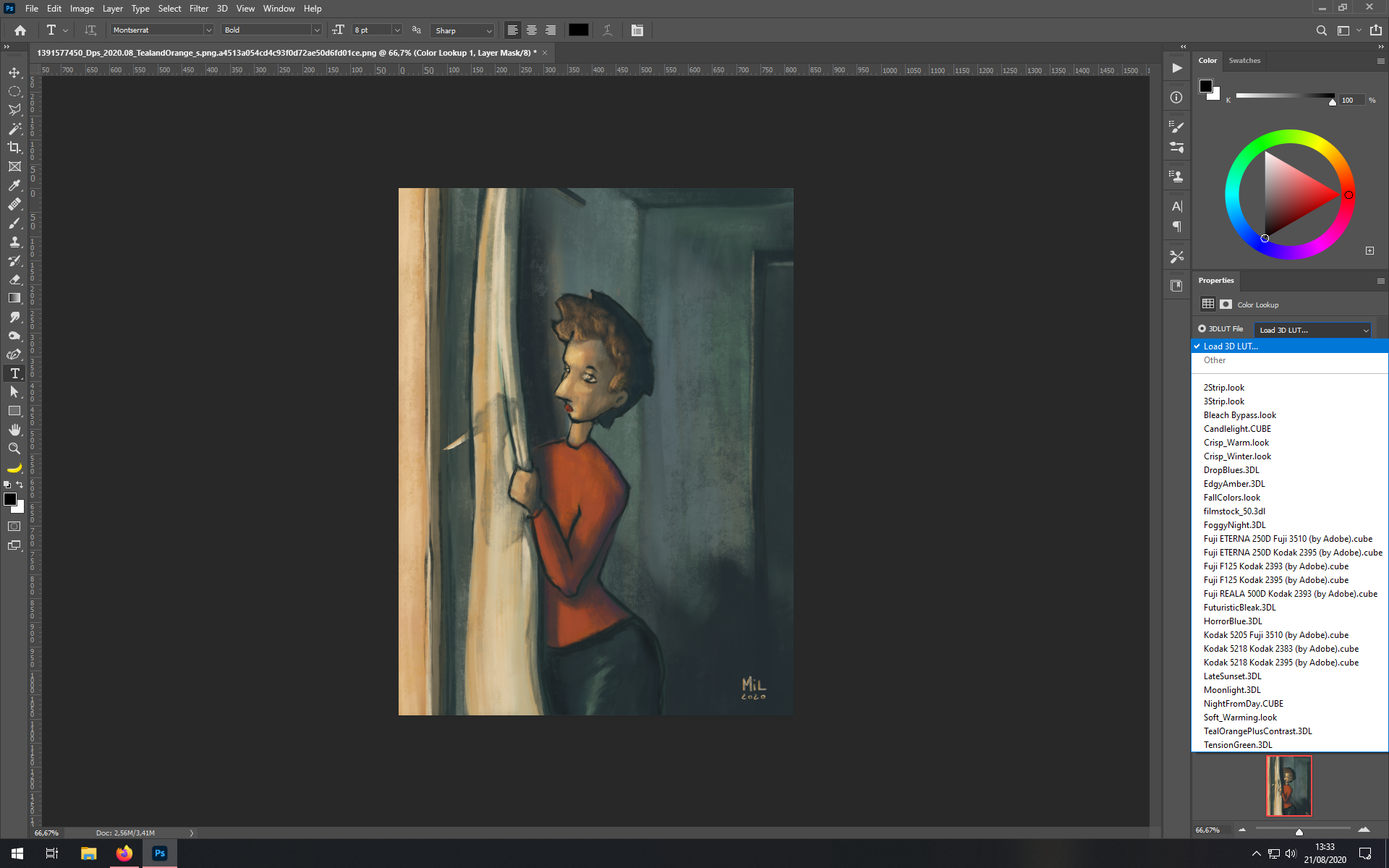Switch to the Swatches tab

click(x=1244, y=61)
